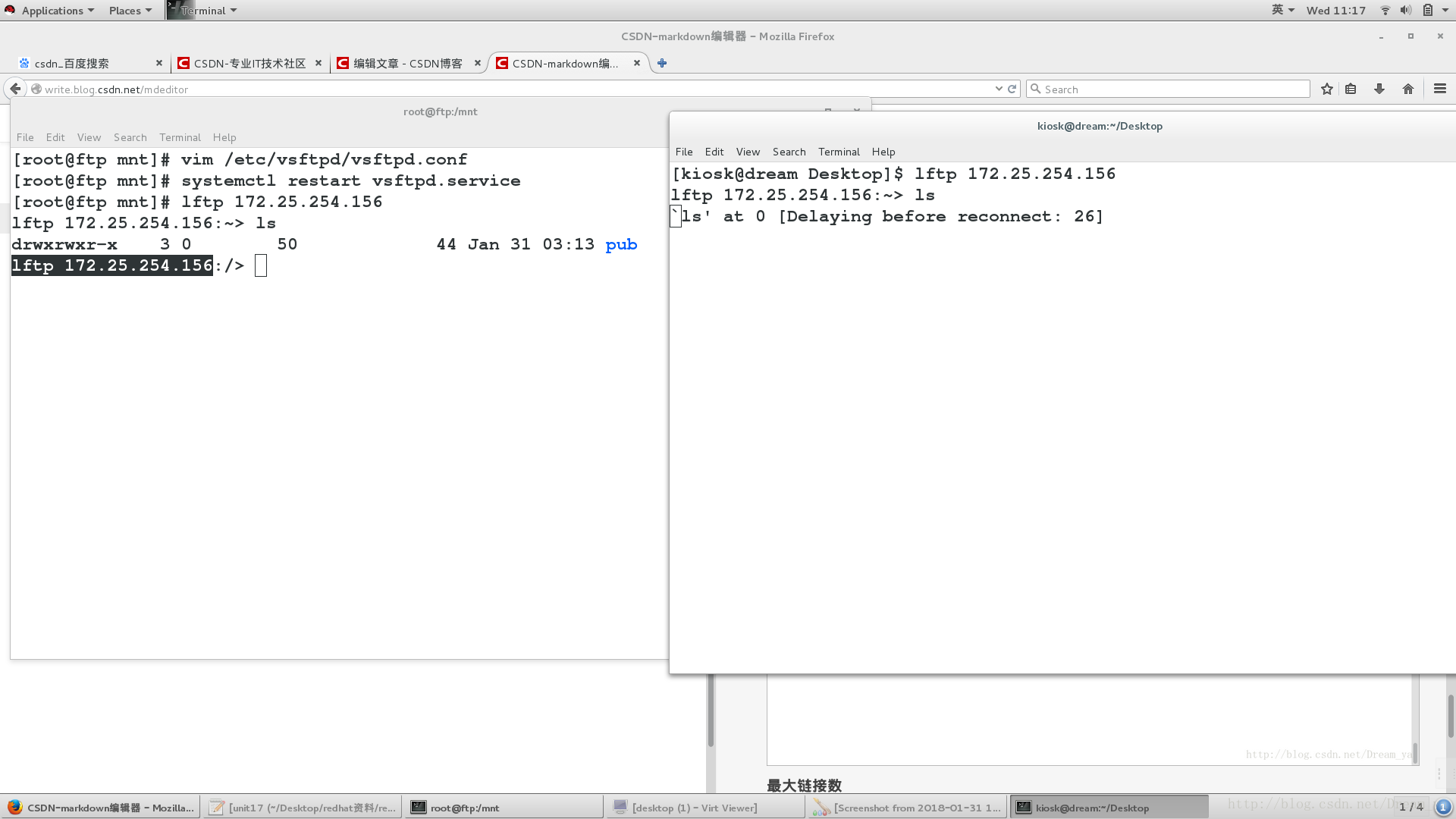1456x819 pixels.
Task: Expand the Firefox address bar dropdown
Action: 999,89
